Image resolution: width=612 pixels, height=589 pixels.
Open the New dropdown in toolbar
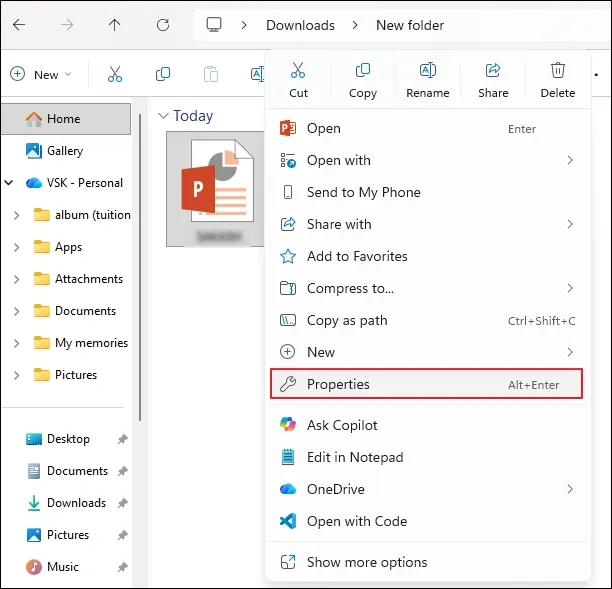(x=41, y=74)
